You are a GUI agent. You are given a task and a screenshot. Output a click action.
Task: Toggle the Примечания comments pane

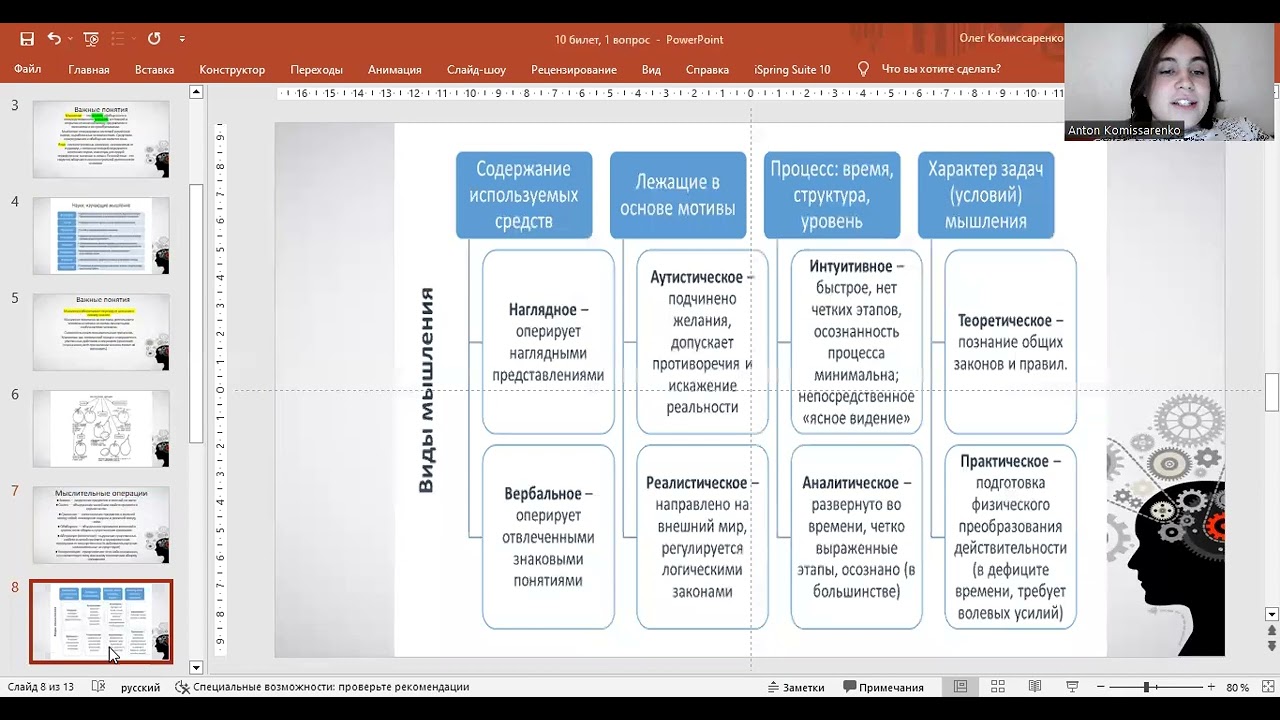click(884, 687)
